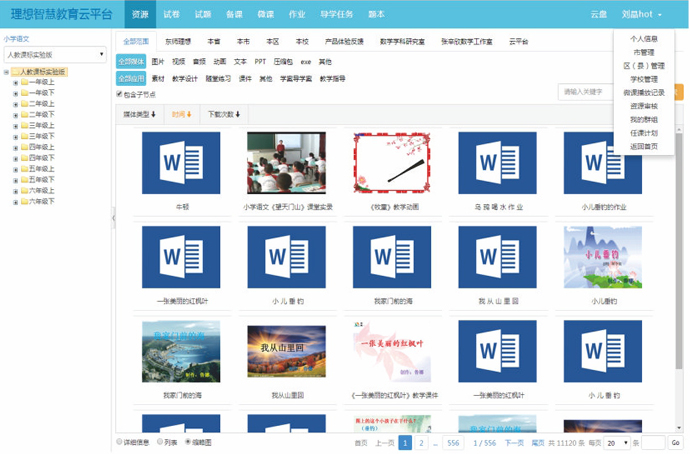
Task: Open the 人教课标实验版 textbook dropdown
Action: point(55,55)
